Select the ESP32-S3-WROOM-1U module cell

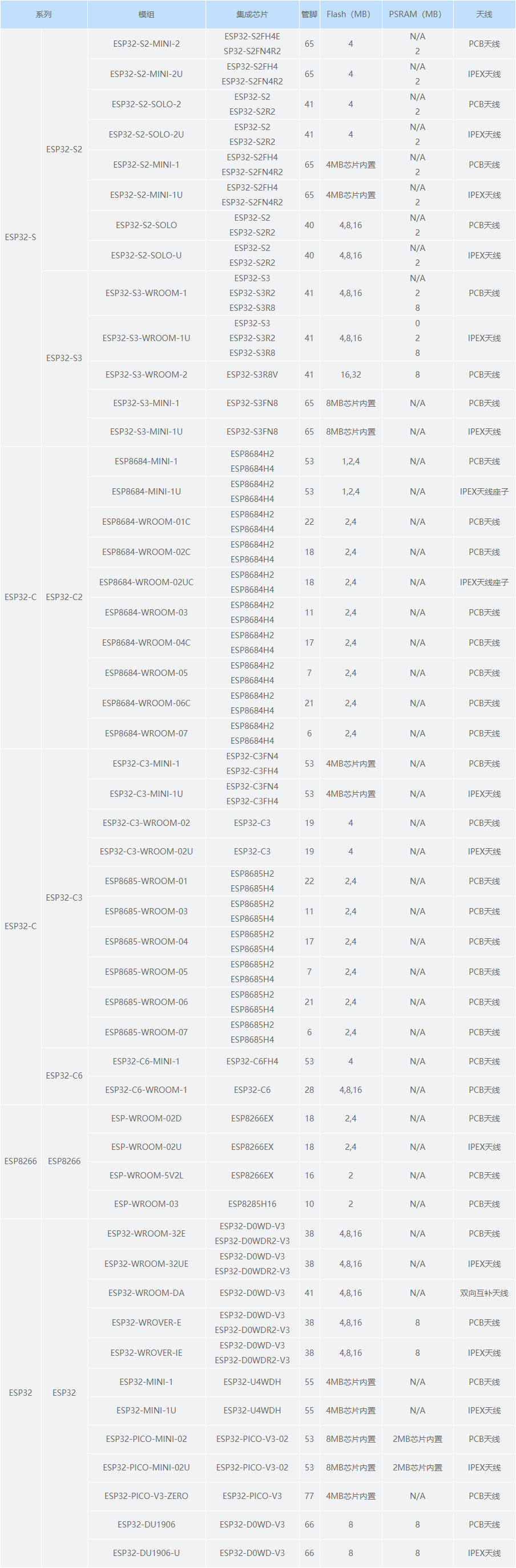click(x=146, y=338)
